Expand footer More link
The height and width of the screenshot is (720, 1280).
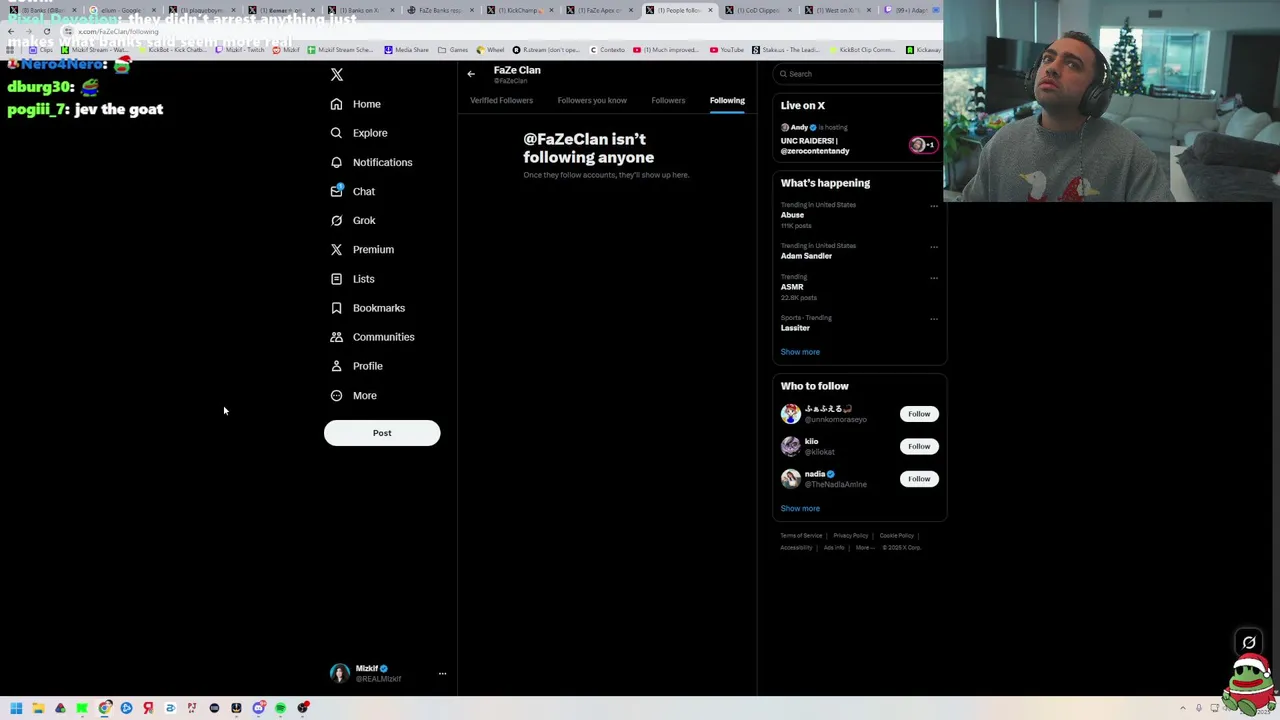[x=865, y=548]
